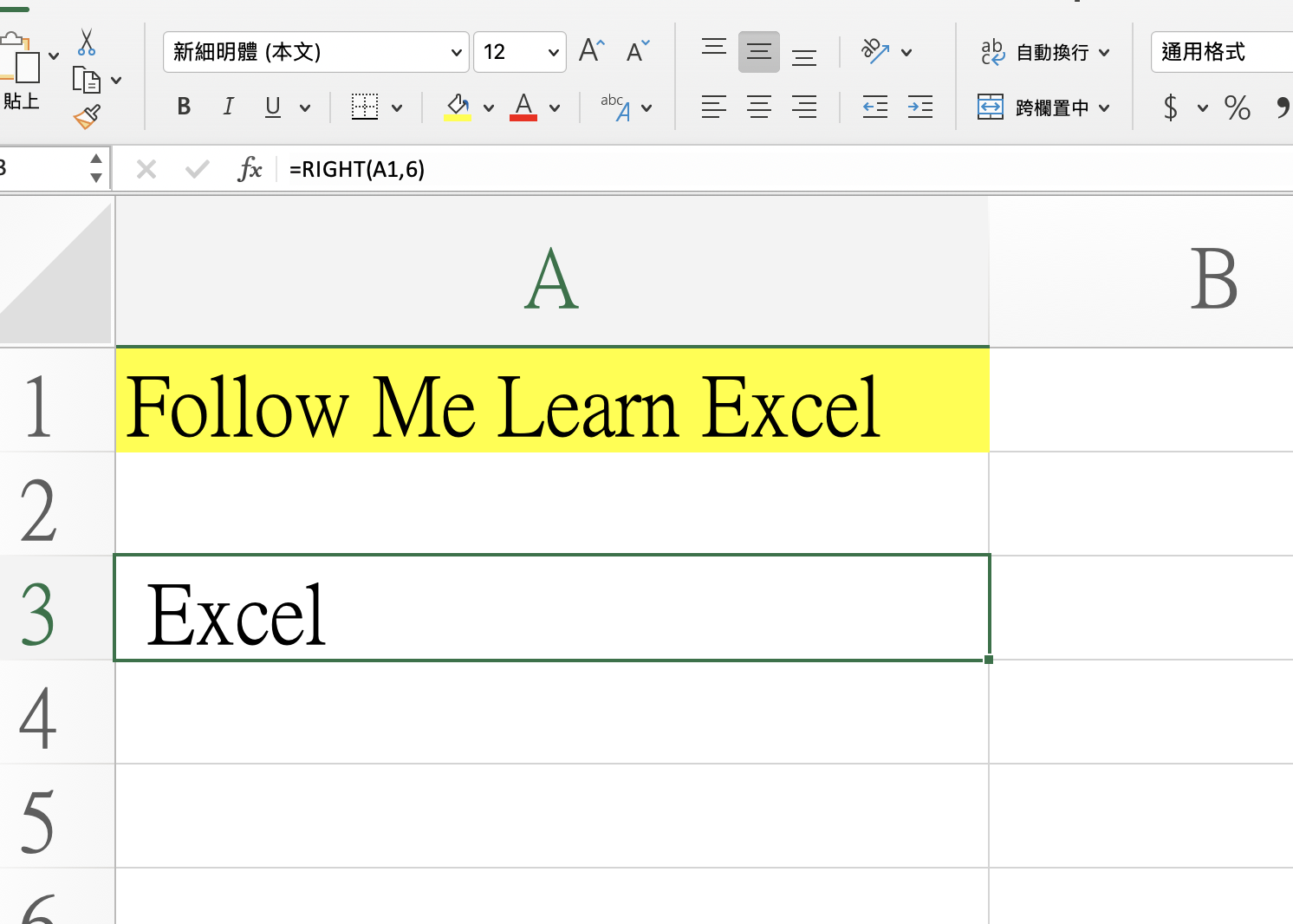Toggle Bold formatting
The width and height of the screenshot is (1293, 924).
[184, 107]
